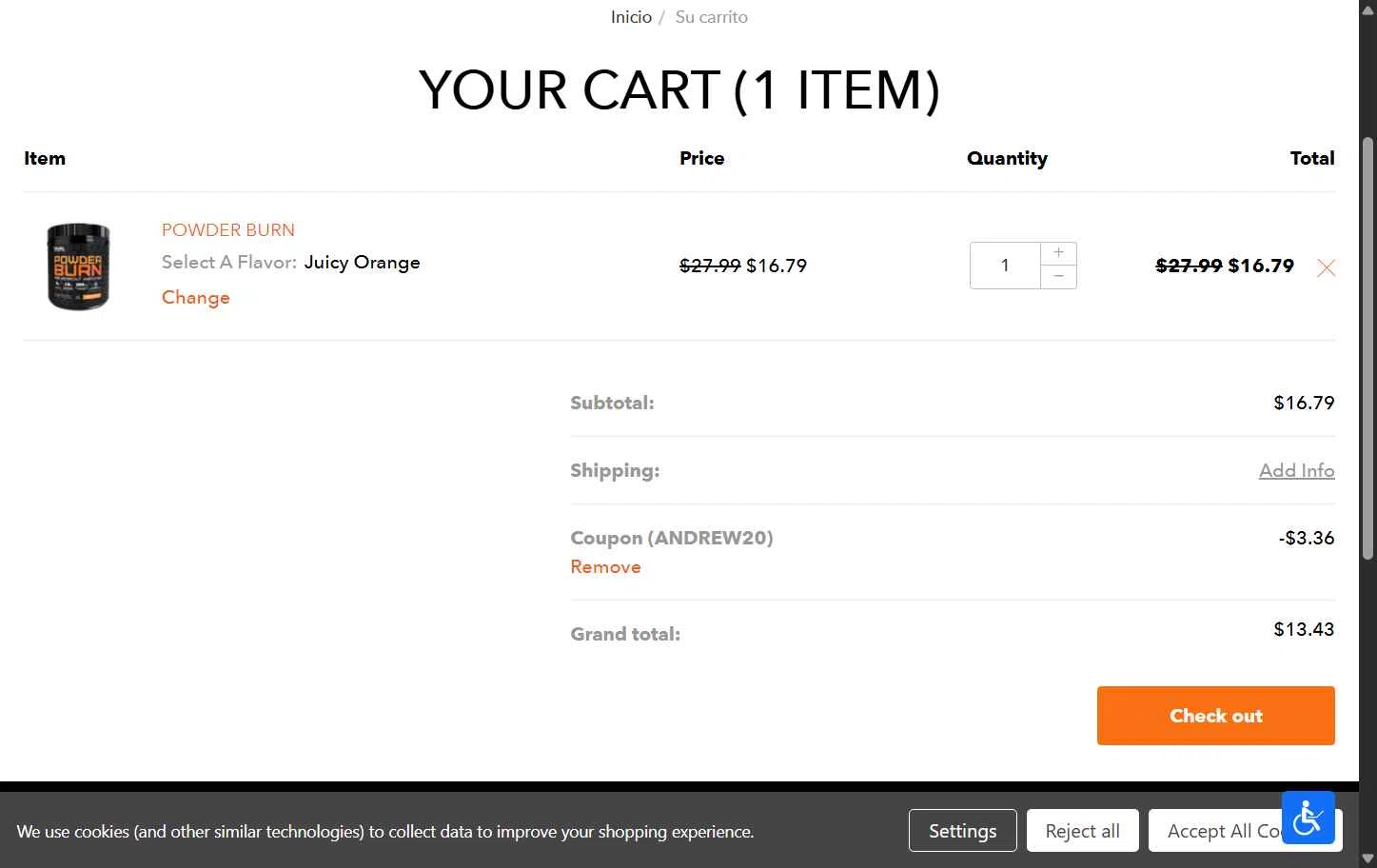
Task: Change the Juicy Orange flavor selection
Action: pyautogui.click(x=196, y=297)
